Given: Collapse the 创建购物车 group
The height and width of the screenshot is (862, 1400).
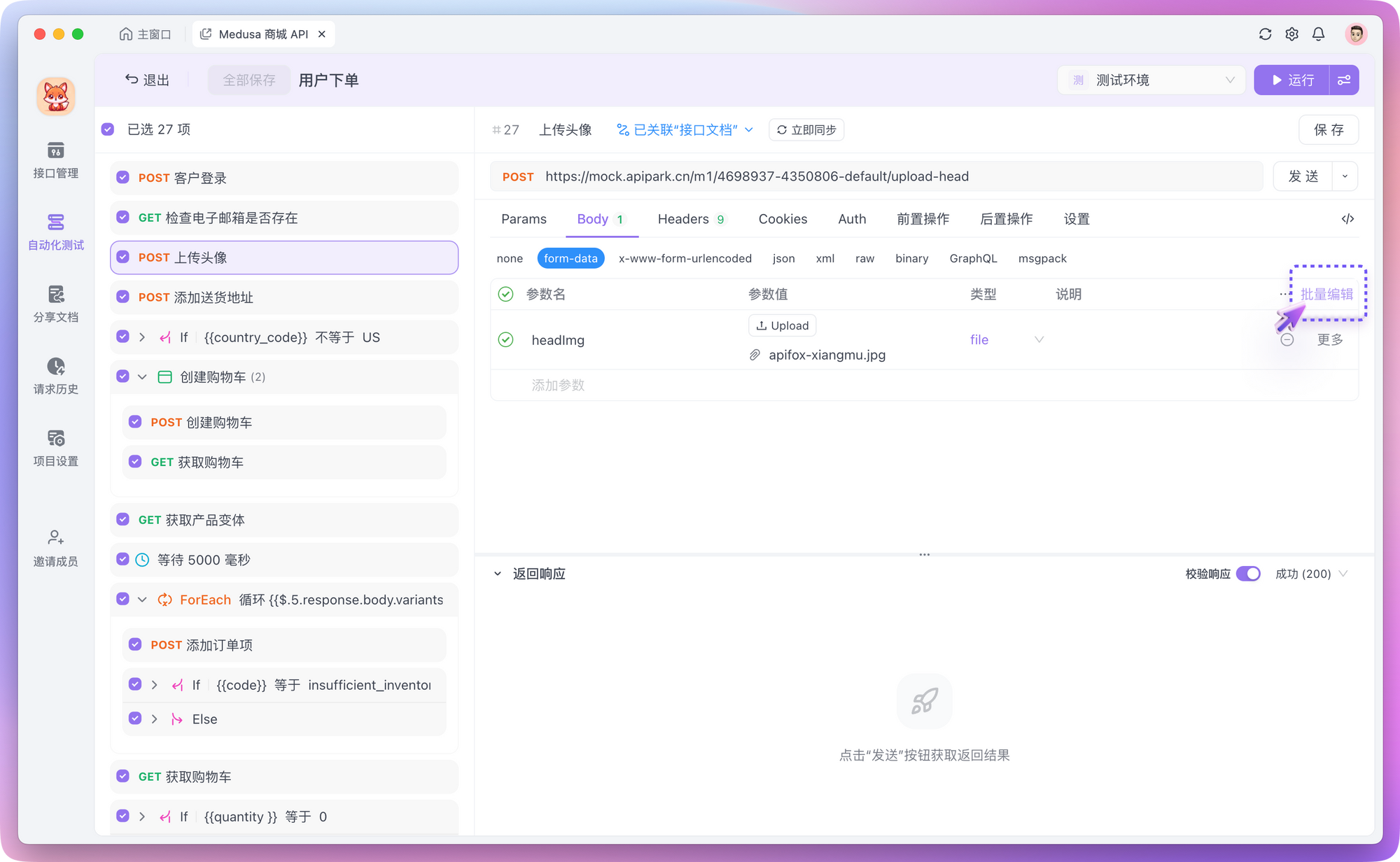Looking at the screenshot, I should point(142,377).
